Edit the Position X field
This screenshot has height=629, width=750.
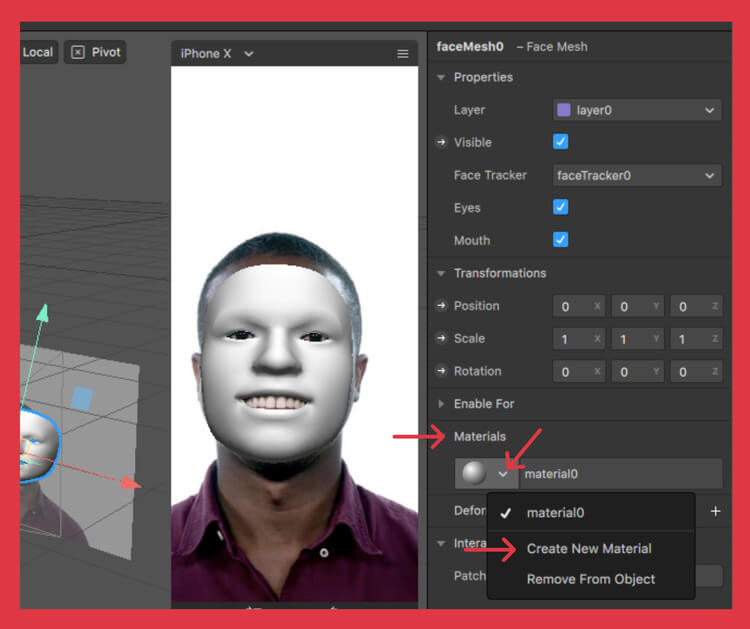579,306
